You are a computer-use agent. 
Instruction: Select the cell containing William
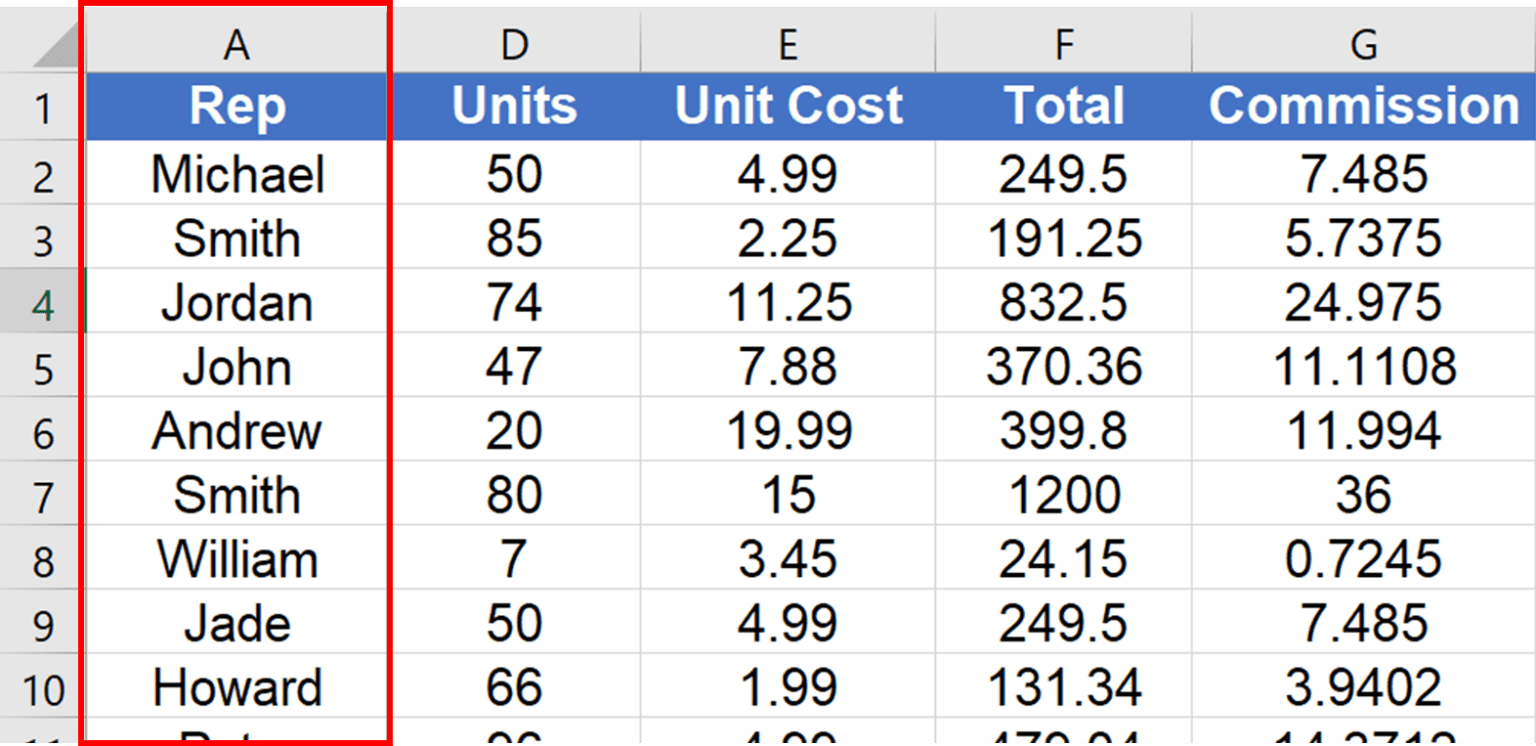(237, 559)
